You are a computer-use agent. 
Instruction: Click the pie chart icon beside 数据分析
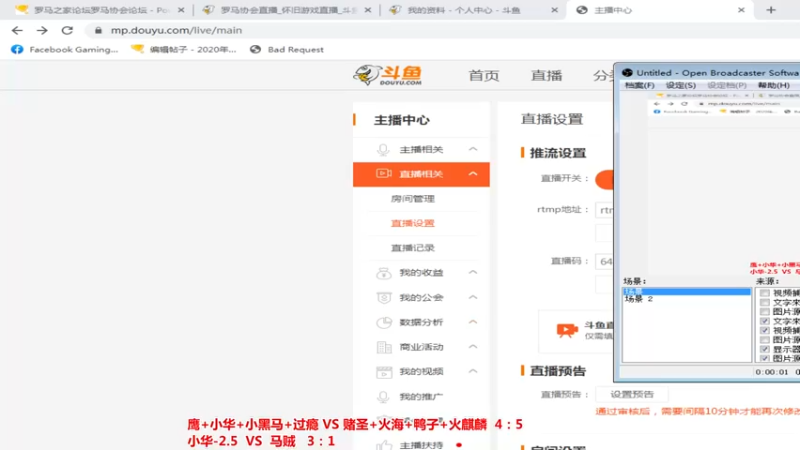point(384,322)
